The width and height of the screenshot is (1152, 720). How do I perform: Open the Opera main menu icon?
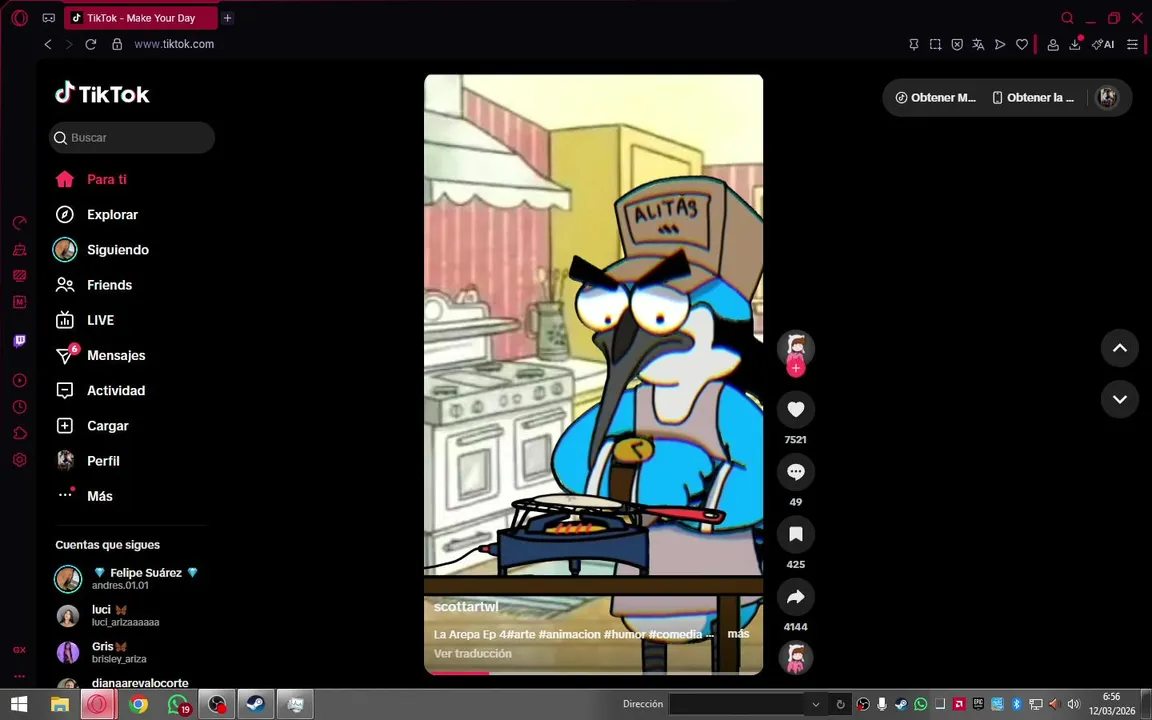[20, 18]
